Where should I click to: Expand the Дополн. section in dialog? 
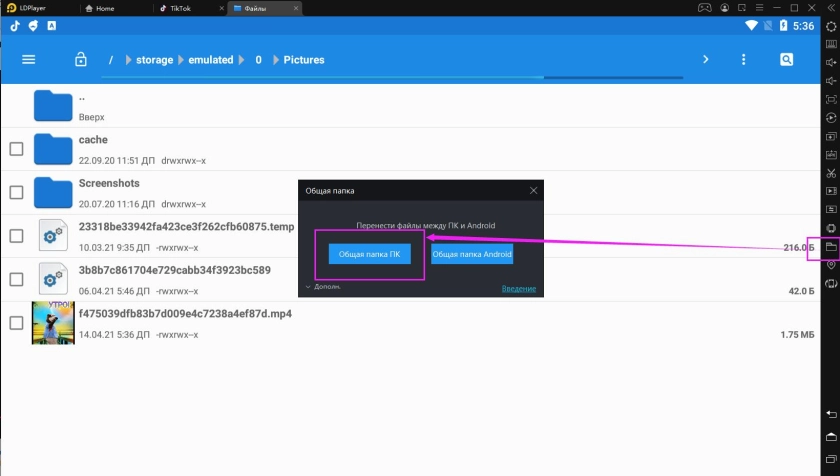coord(324,287)
